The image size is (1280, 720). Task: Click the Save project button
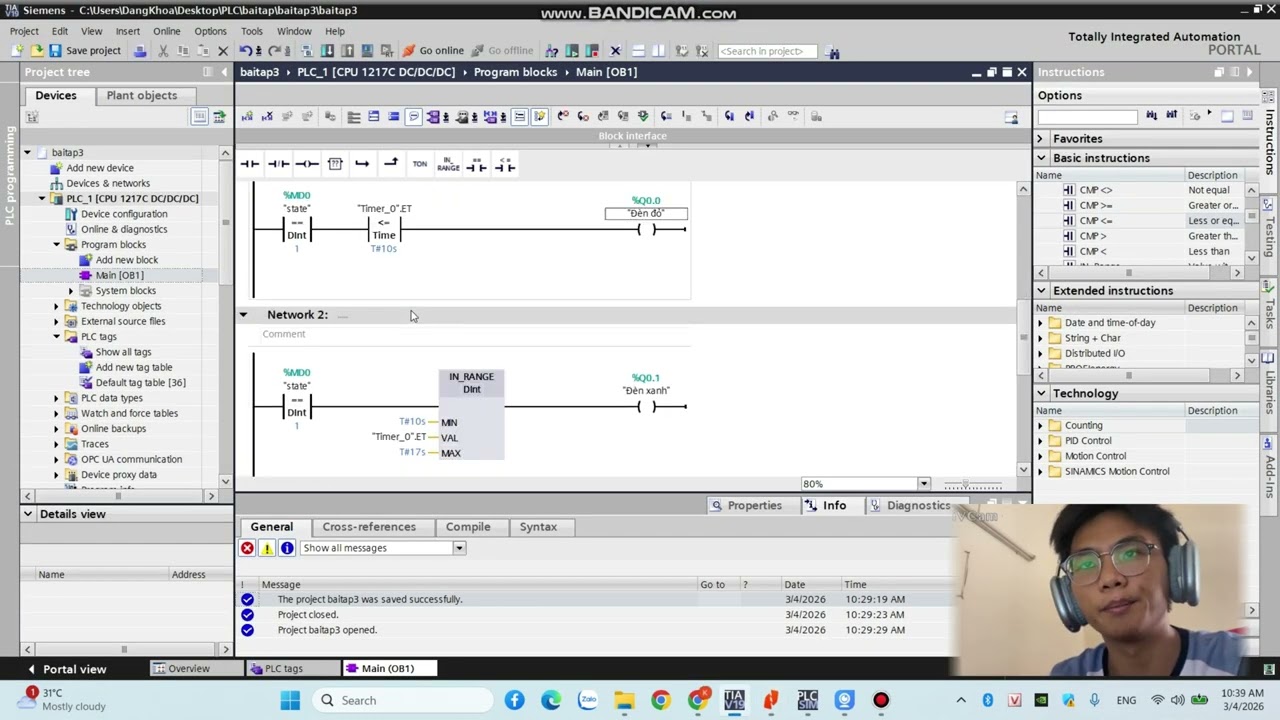tap(85, 51)
